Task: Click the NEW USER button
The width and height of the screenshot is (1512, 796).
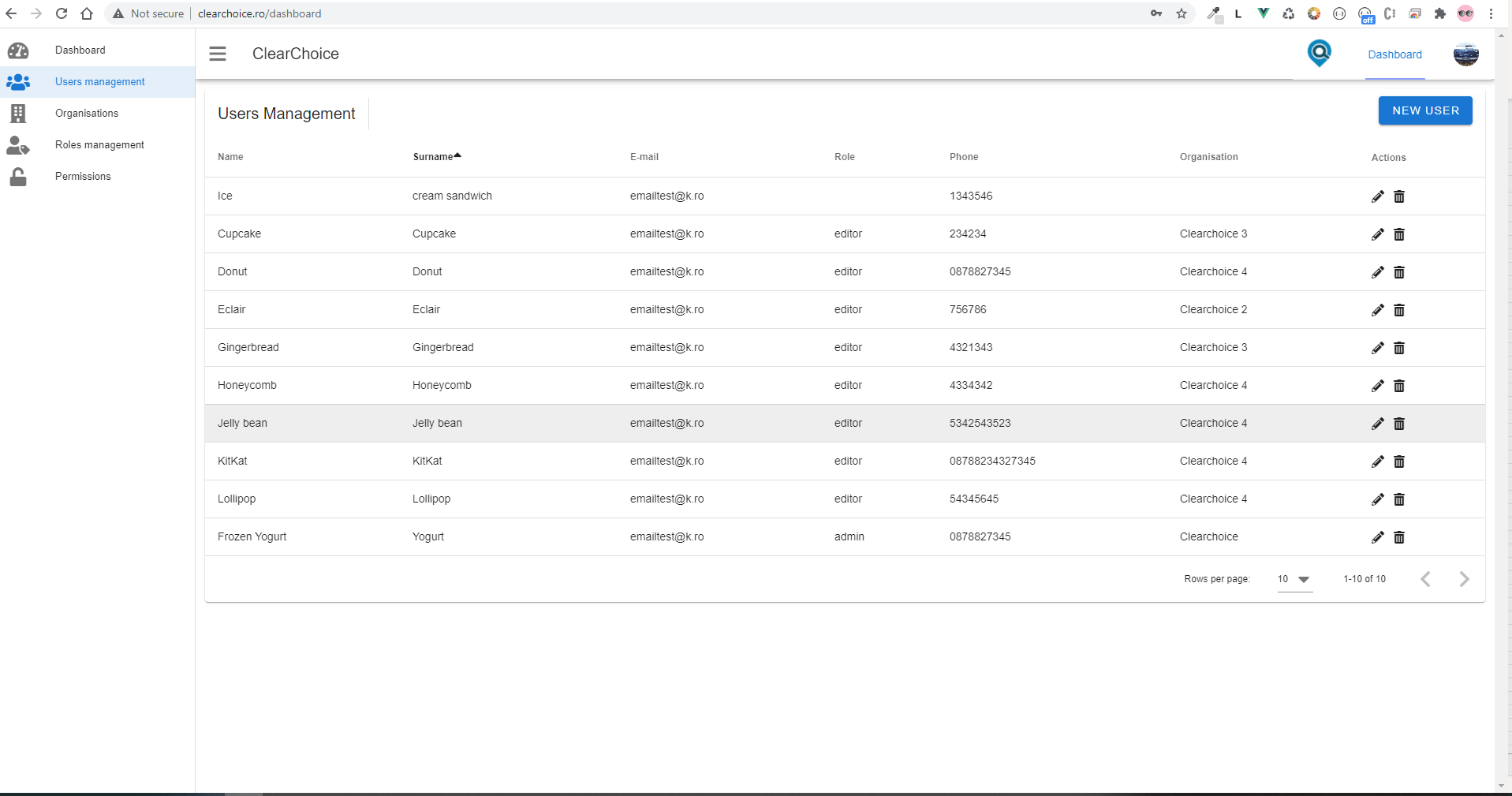Action: pyautogui.click(x=1424, y=110)
